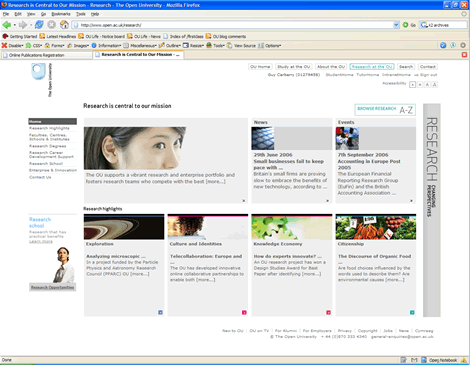Viewport: 470px width, 365px height.
Task: Open the Outline developer toolbar menu
Action: click(x=170, y=45)
